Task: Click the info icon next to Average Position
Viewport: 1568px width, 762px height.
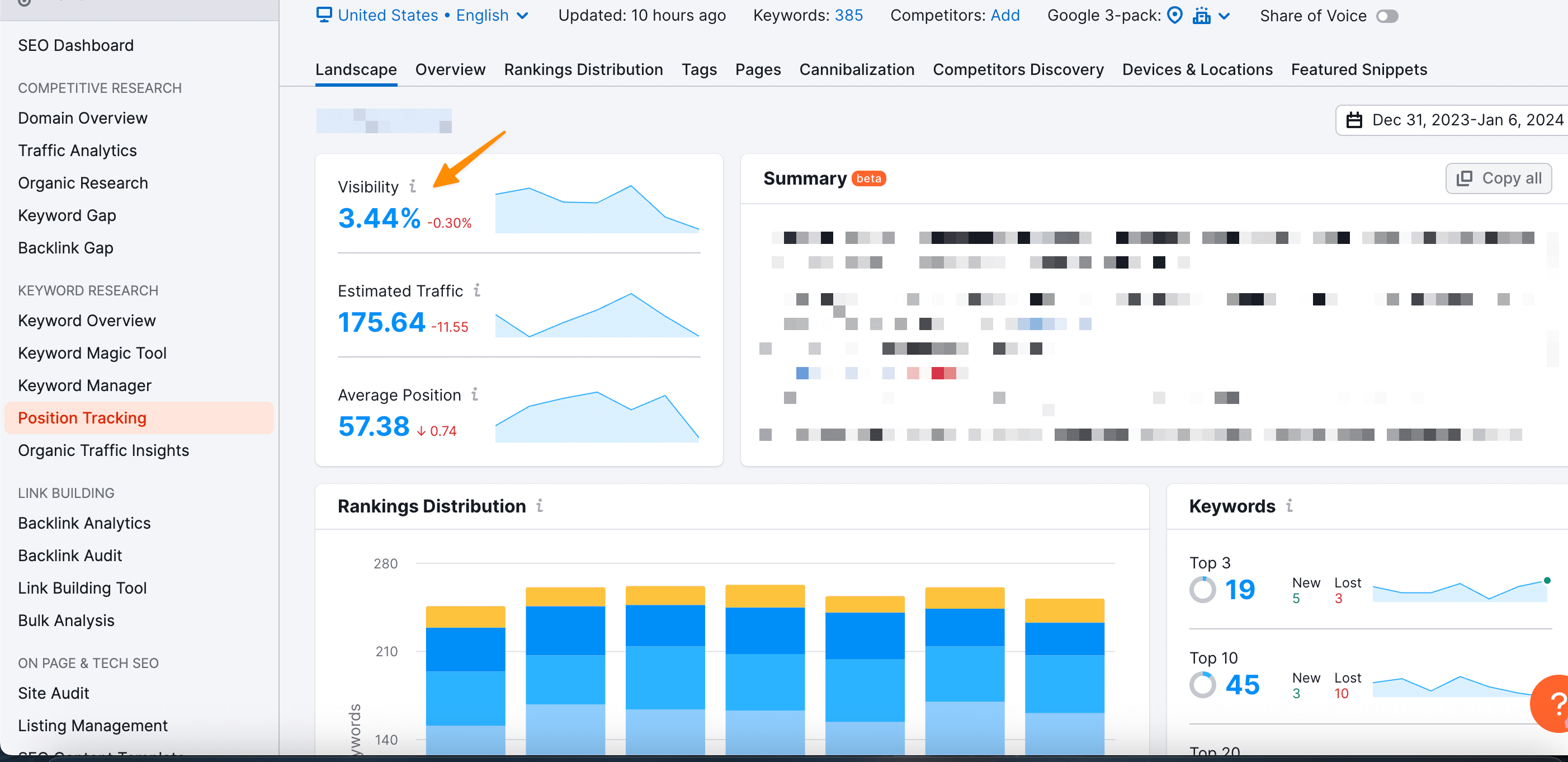Action: pyautogui.click(x=475, y=394)
